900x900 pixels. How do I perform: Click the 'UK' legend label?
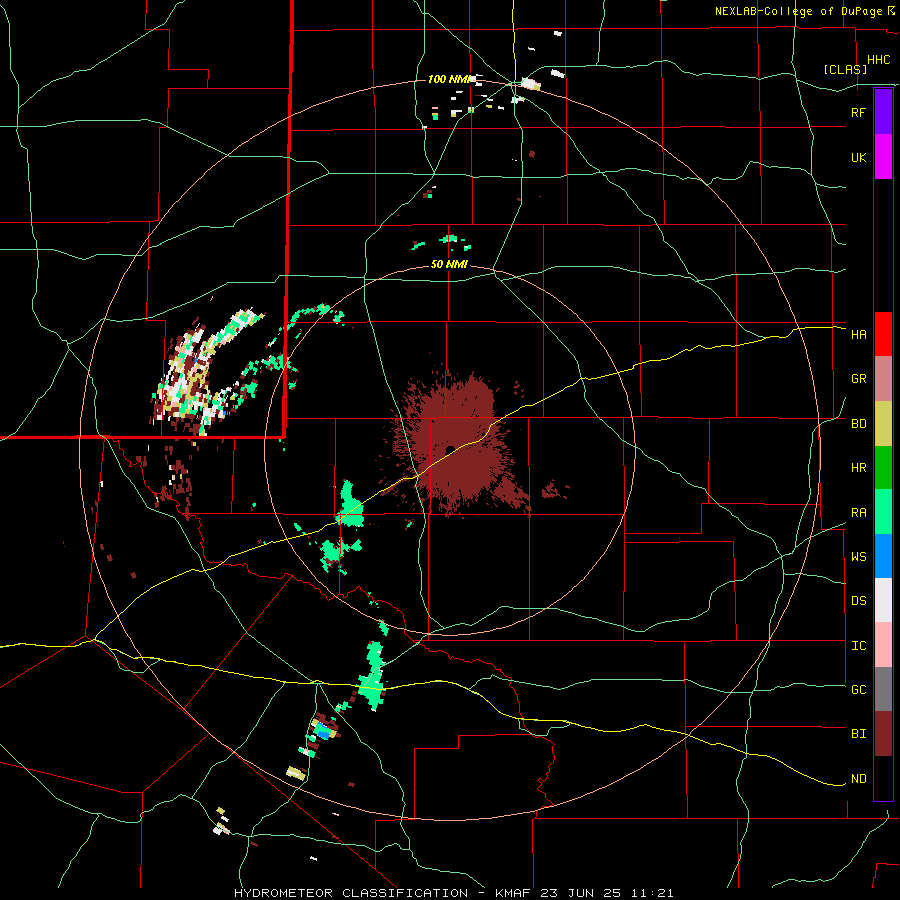coord(858,157)
